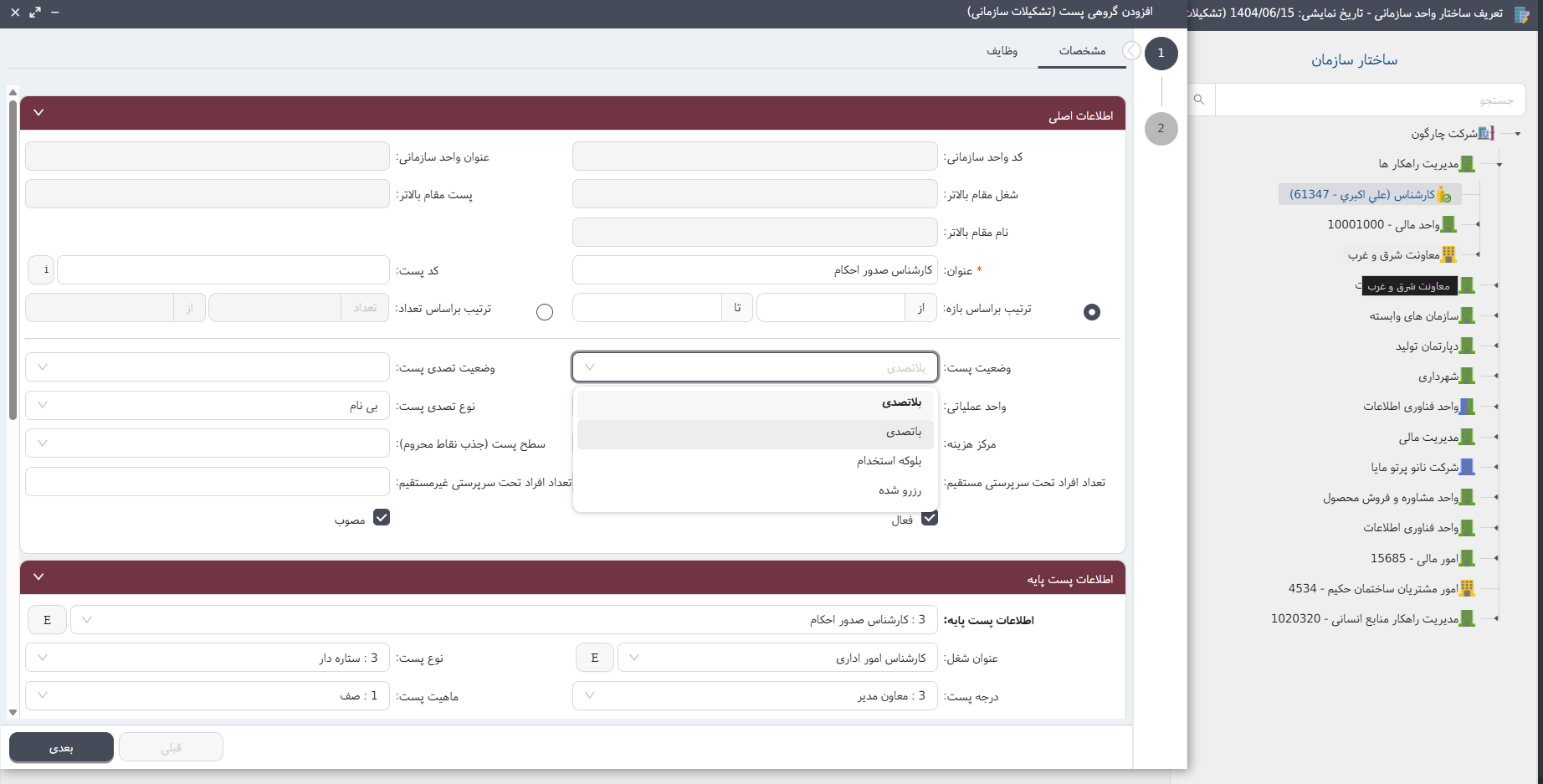Click the E button beside عنوان شغل
Viewport: 1543px width, 784px height.
(594, 658)
